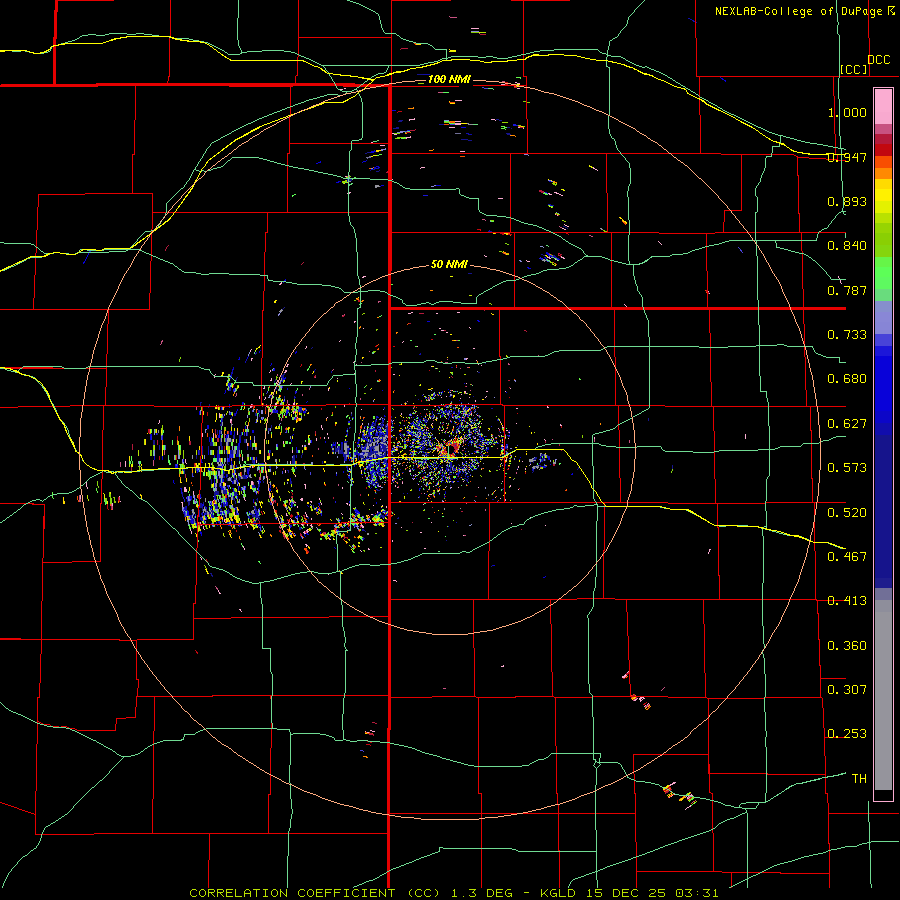900x900 pixels.
Task: Click the 0.520 scale value
Action: [x=847, y=512]
